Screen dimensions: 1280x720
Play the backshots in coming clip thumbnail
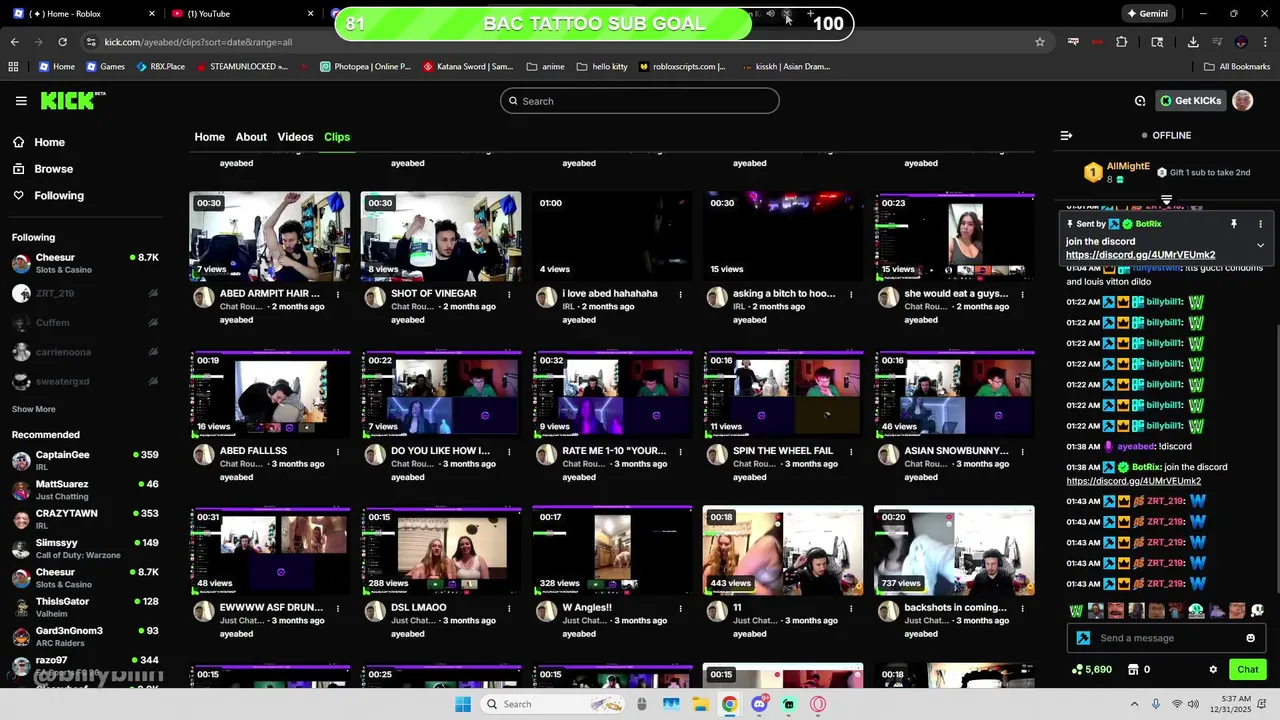point(954,551)
